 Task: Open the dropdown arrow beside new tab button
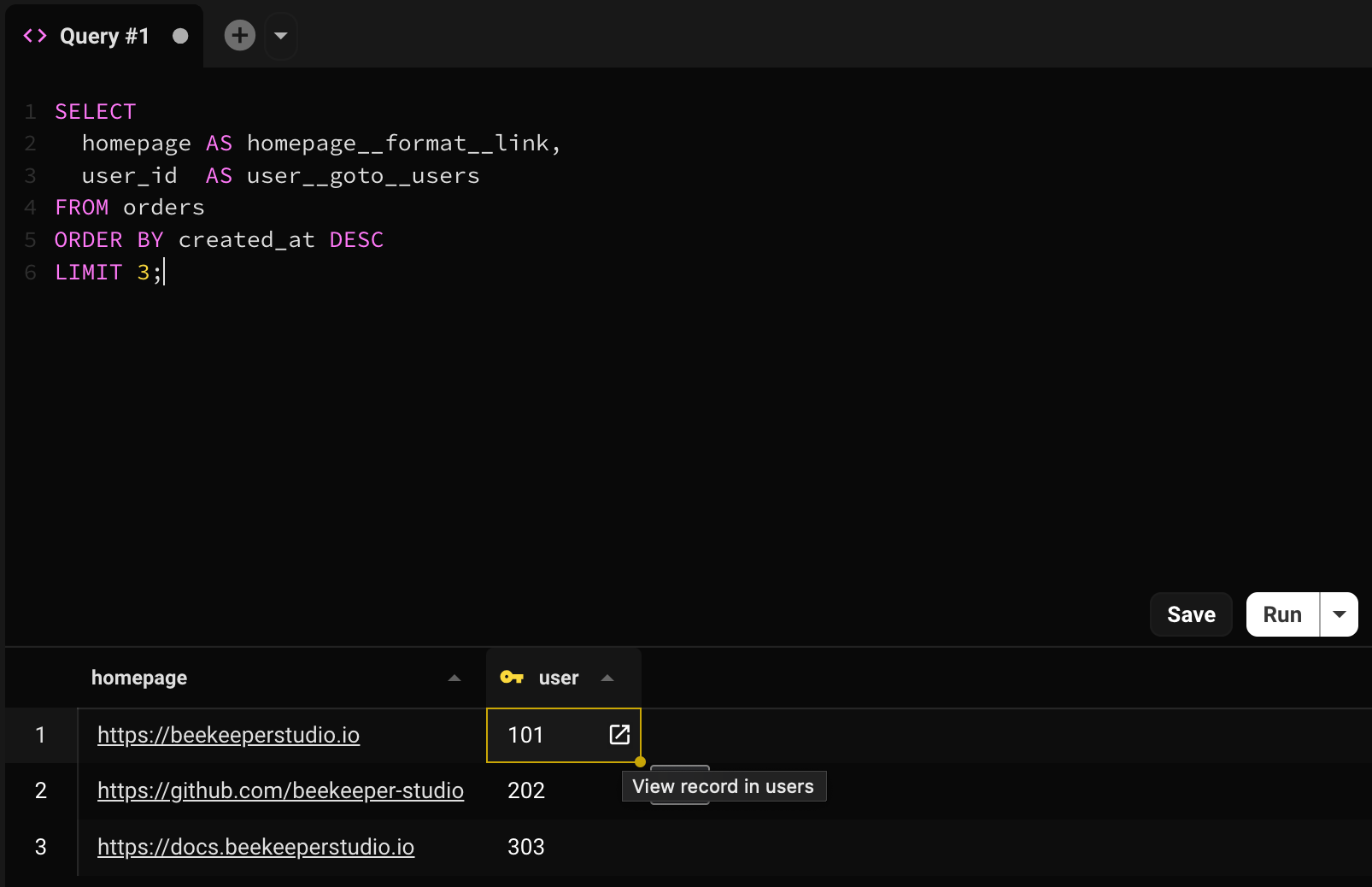(x=280, y=36)
